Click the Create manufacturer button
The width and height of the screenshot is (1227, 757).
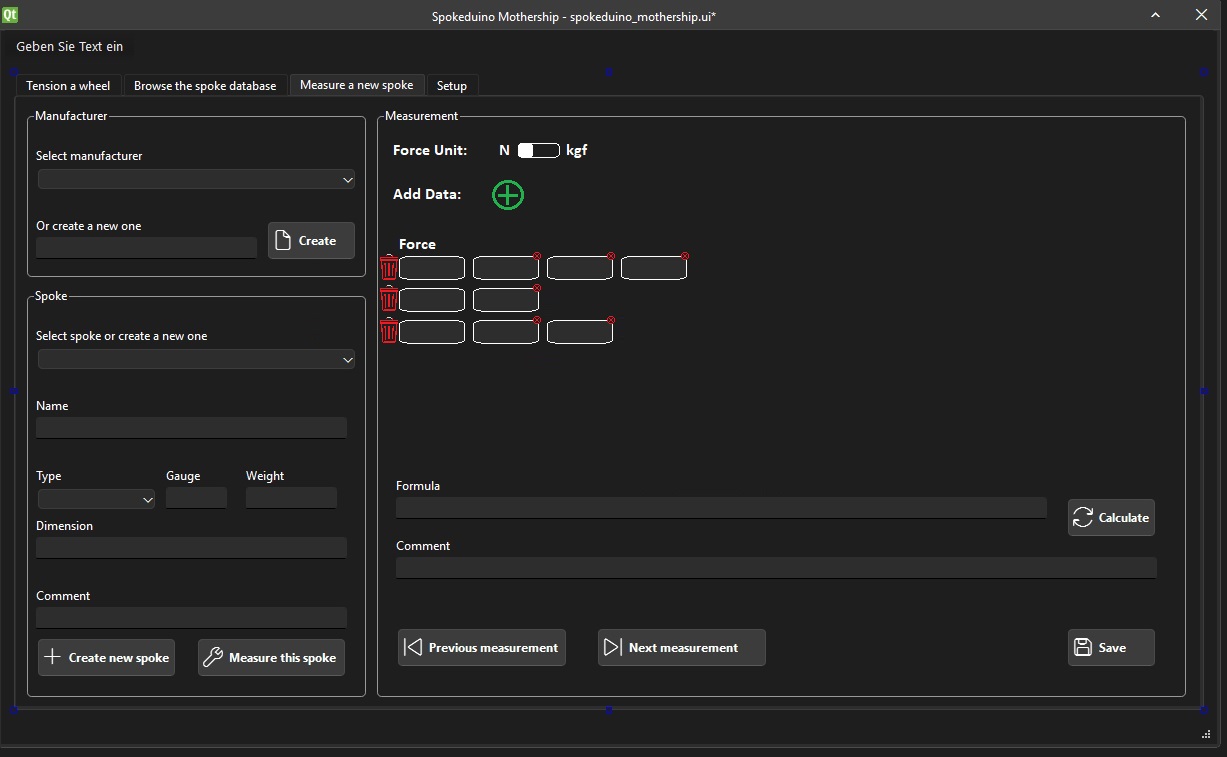(x=311, y=241)
